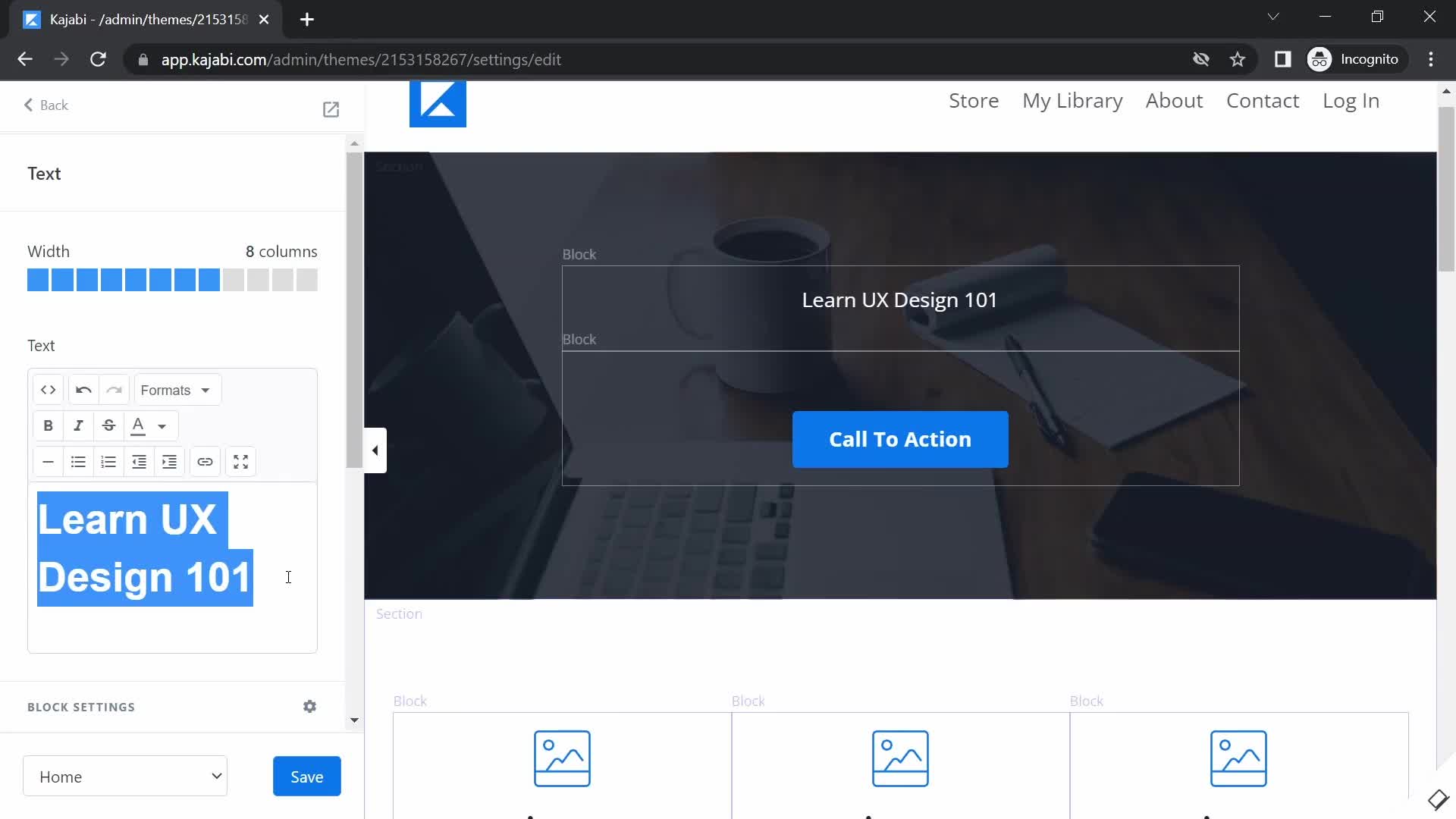1456x819 pixels.
Task: Expand Block Settings gear menu
Action: click(x=310, y=707)
